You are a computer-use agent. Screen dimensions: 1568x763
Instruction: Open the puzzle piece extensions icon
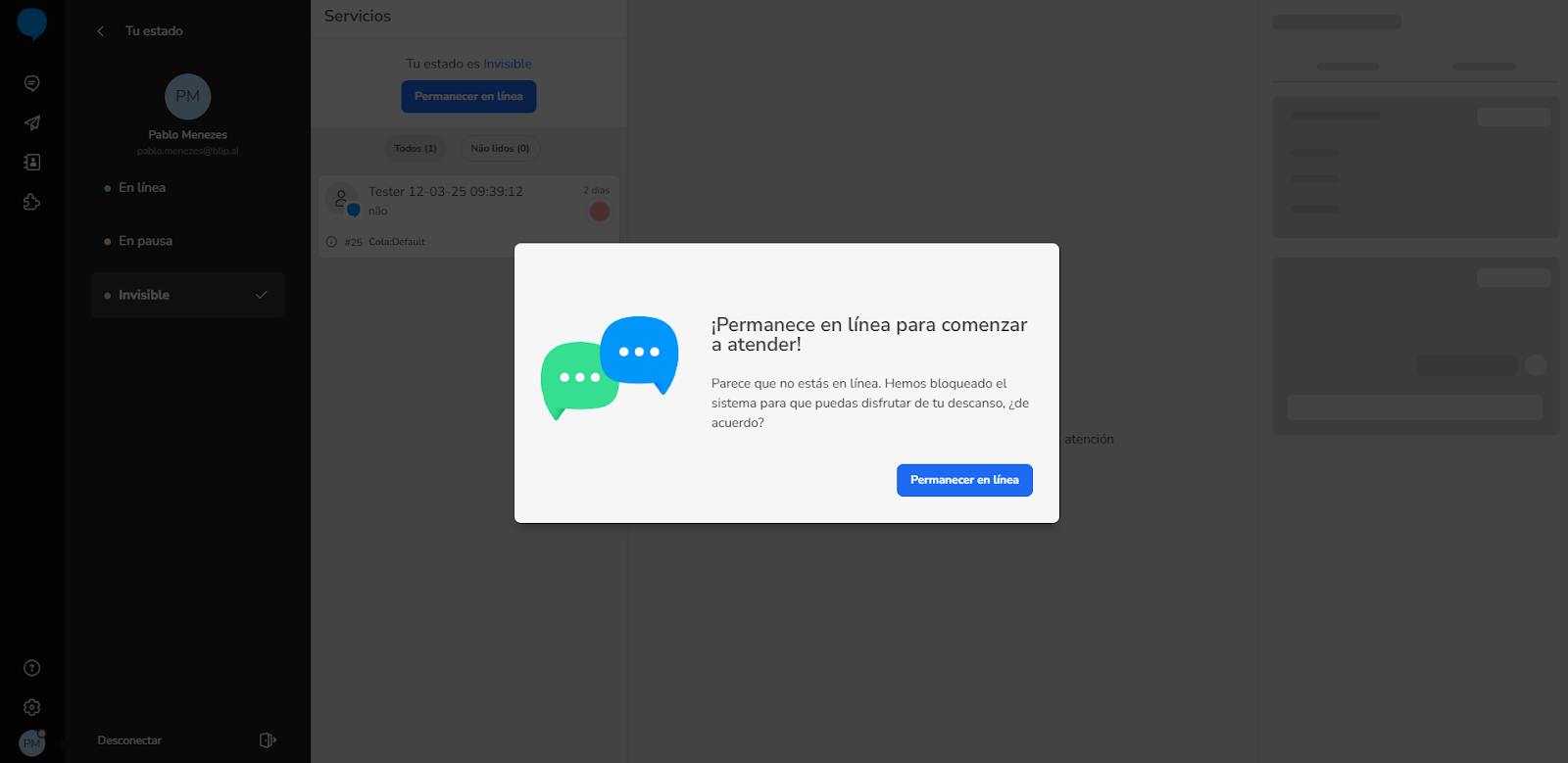31,202
